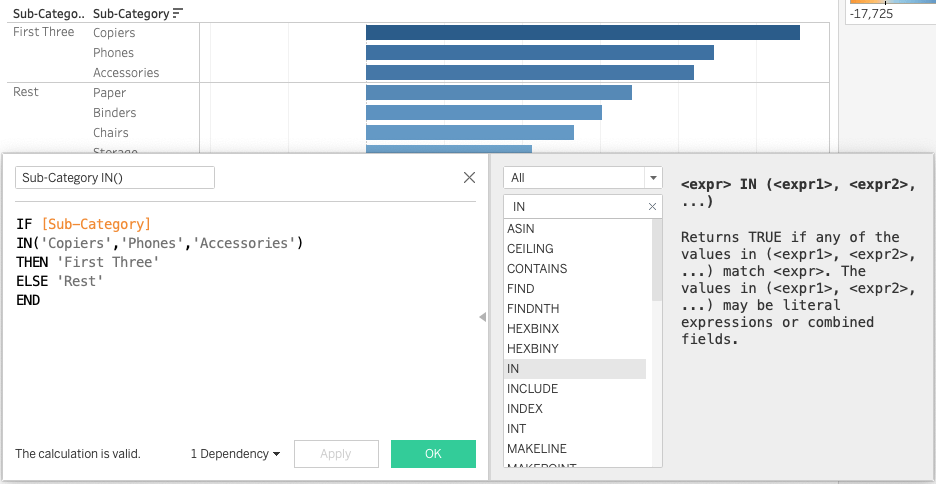Click the Copiers bar in the chart
The image size is (936, 484).
(582, 33)
